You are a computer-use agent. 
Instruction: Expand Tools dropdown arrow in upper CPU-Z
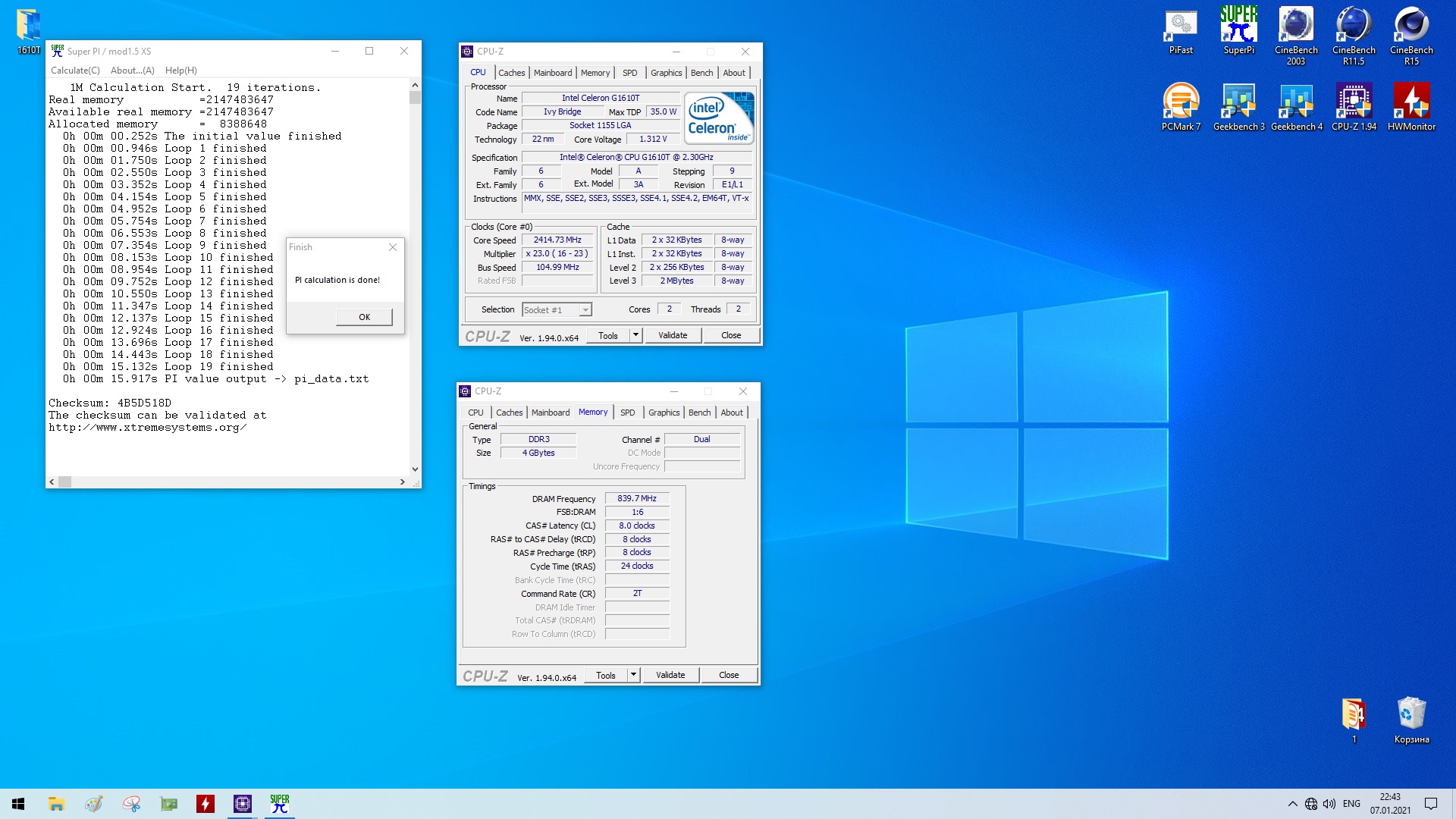(635, 335)
